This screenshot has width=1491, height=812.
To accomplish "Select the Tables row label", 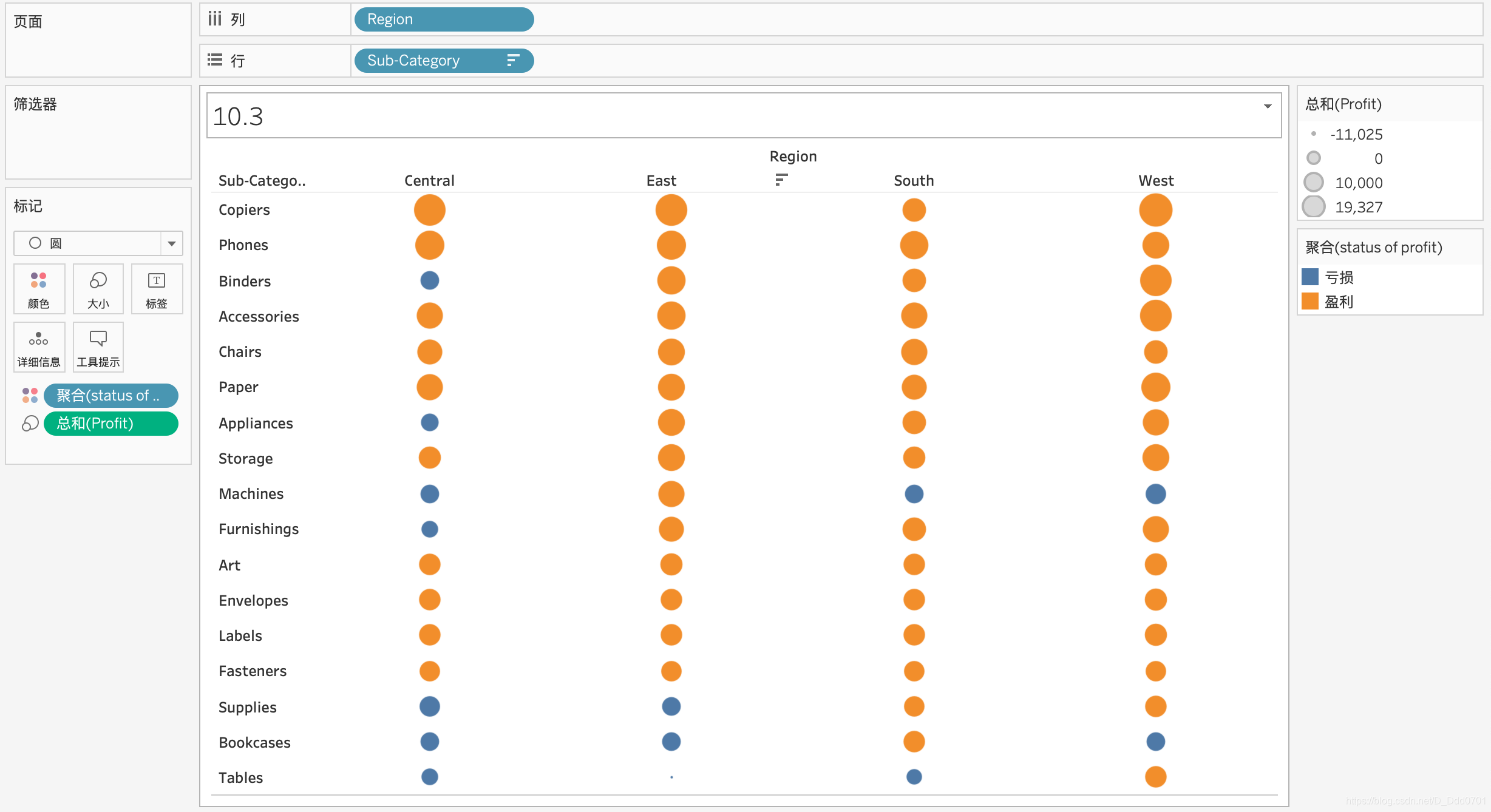I will tap(240, 778).
